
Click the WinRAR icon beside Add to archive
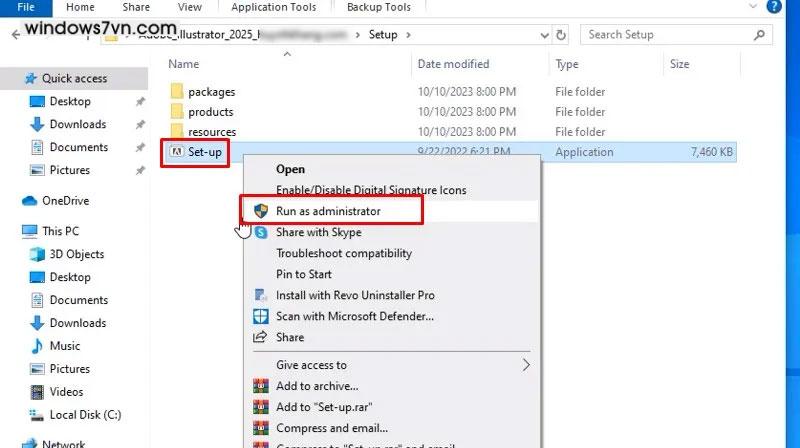point(260,386)
